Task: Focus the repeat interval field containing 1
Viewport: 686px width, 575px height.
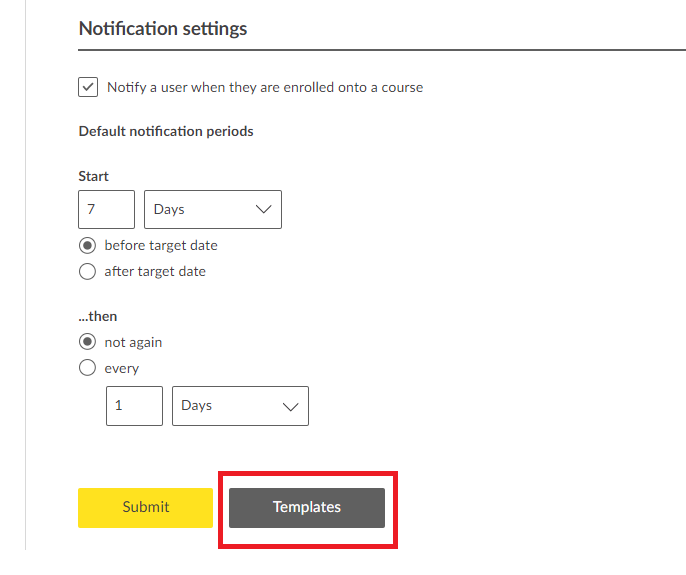Action: (x=134, y=406)
